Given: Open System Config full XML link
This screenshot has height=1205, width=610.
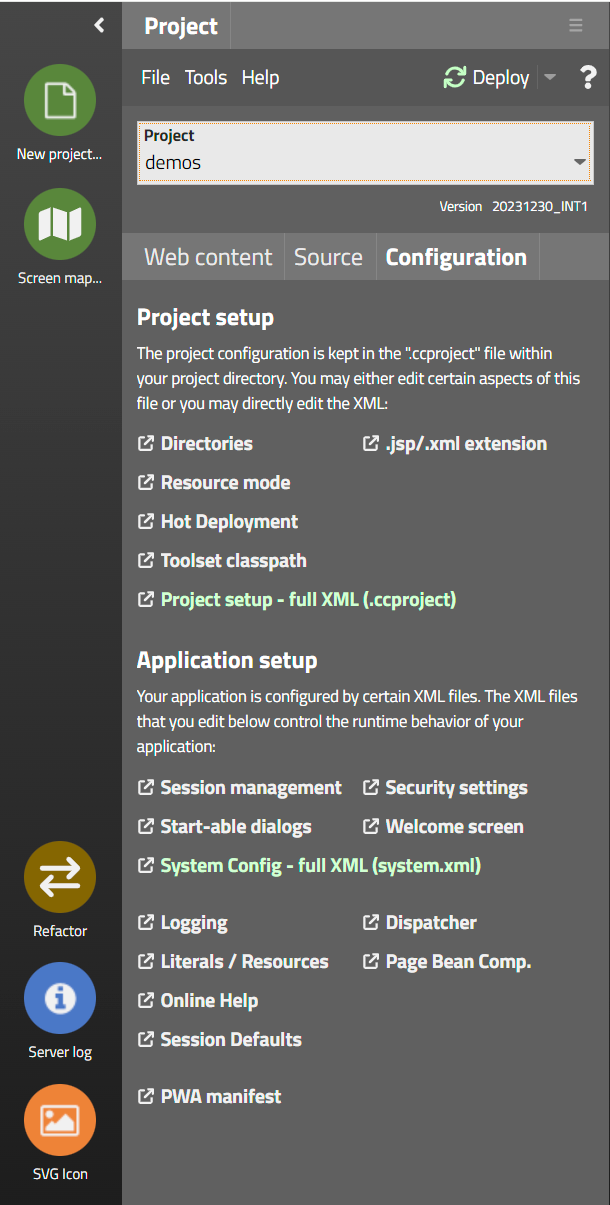Looking at the screenshot, I should pyautogui.click(x=320, y=866).
